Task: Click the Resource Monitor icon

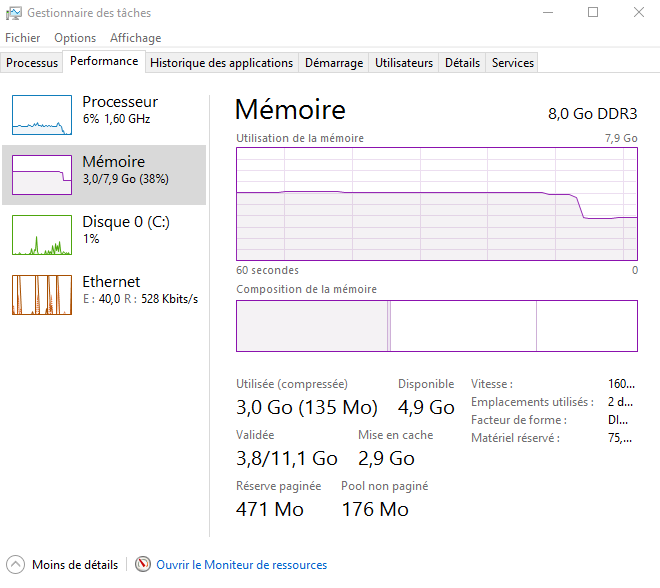Action: [143, 565]
